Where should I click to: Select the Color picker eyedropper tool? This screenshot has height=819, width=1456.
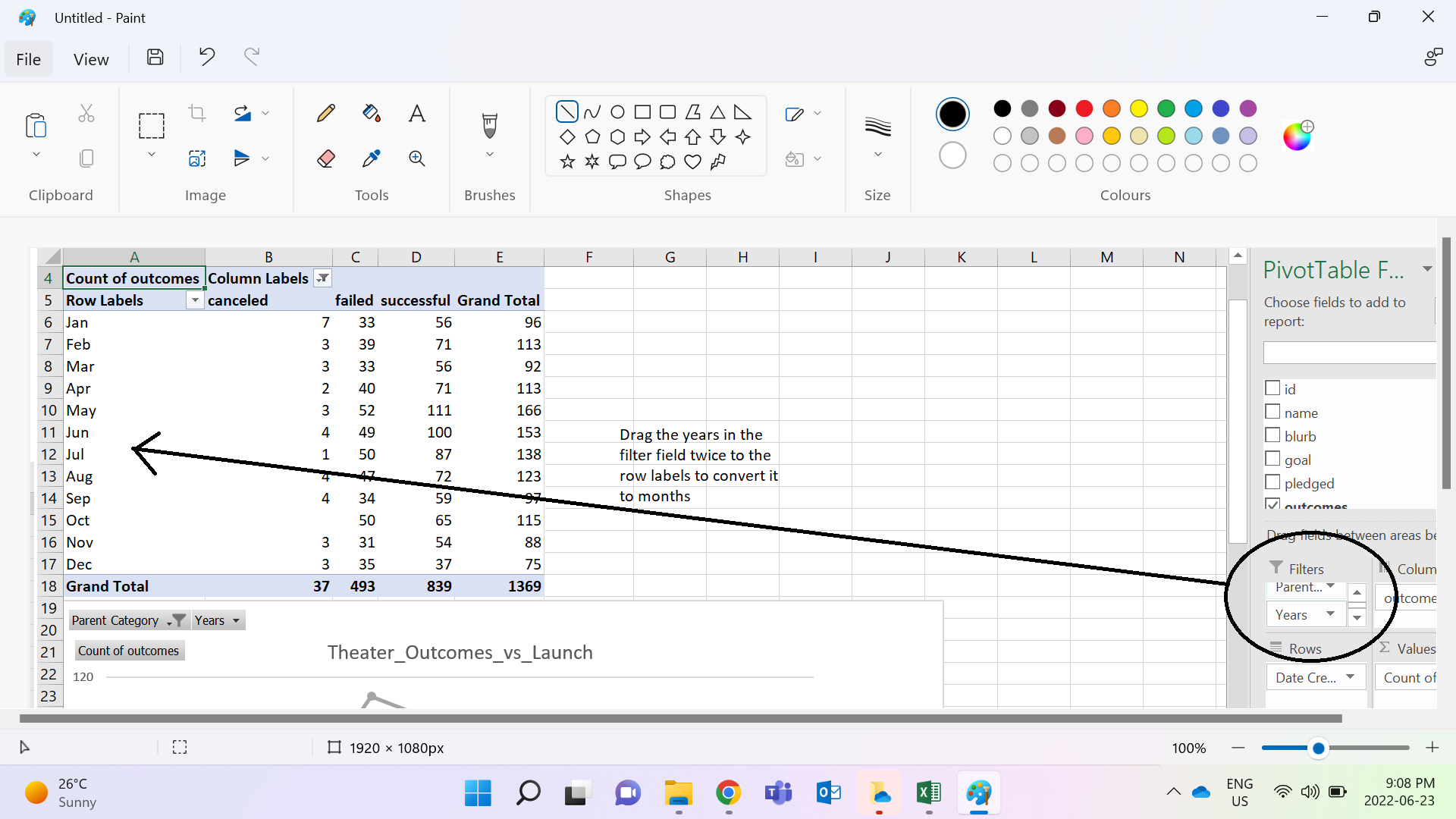(372, 158)
